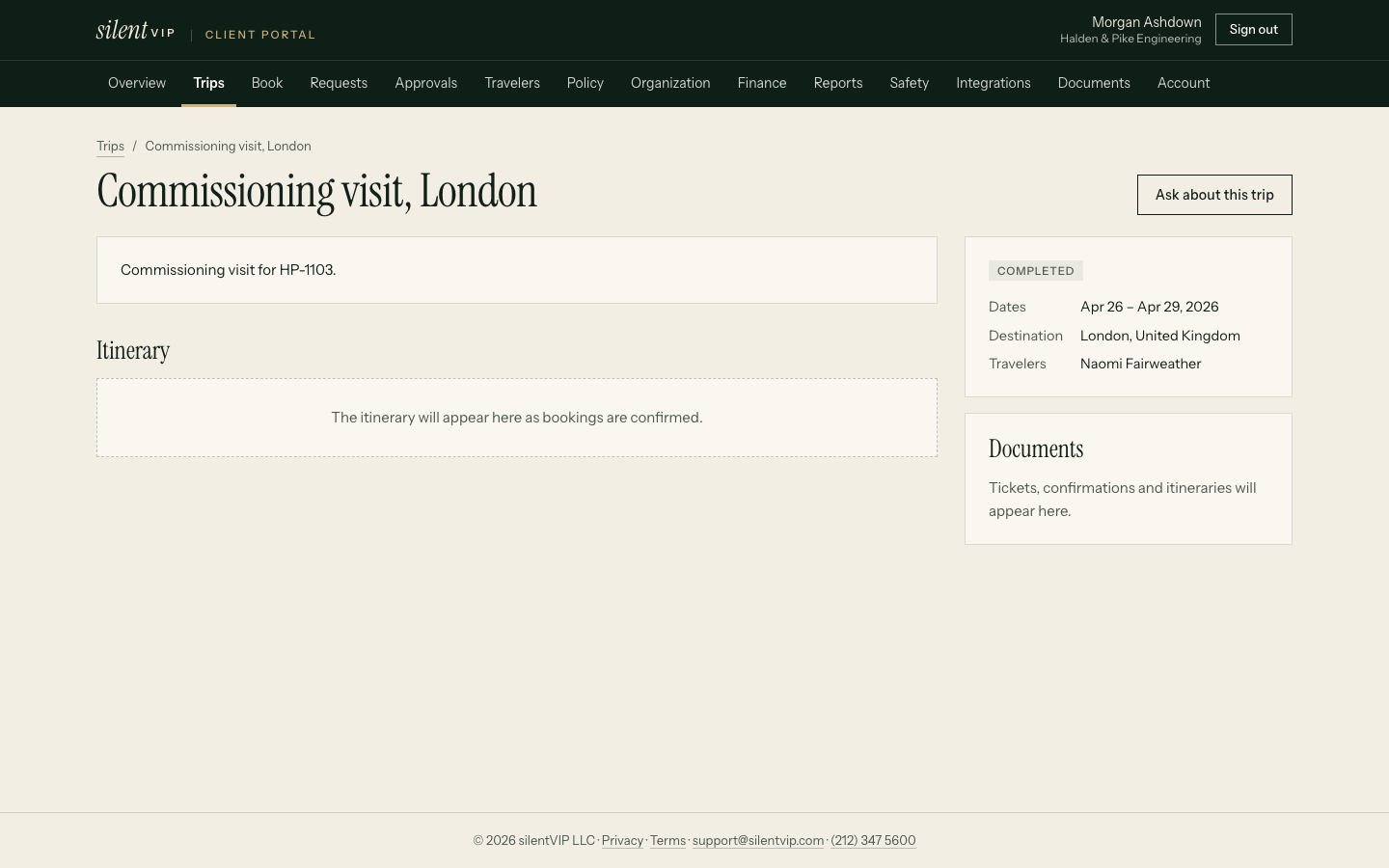Switch to the Approvals tab
Viewport: 1389px width, 868px height.
point(425,83)
